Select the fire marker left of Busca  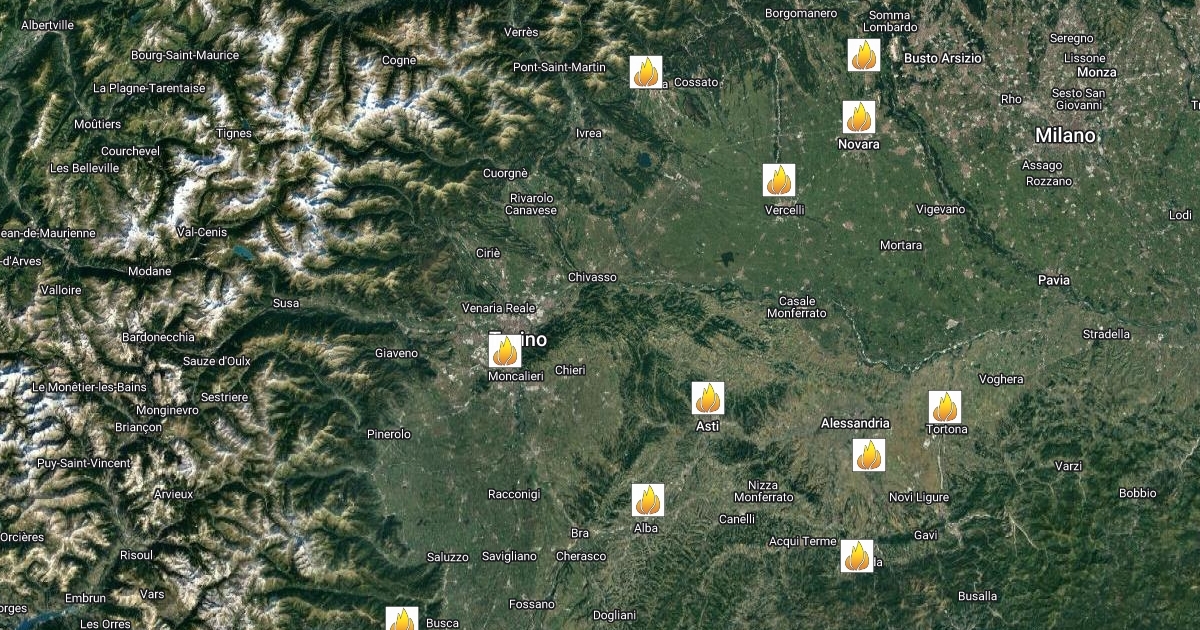402,619
